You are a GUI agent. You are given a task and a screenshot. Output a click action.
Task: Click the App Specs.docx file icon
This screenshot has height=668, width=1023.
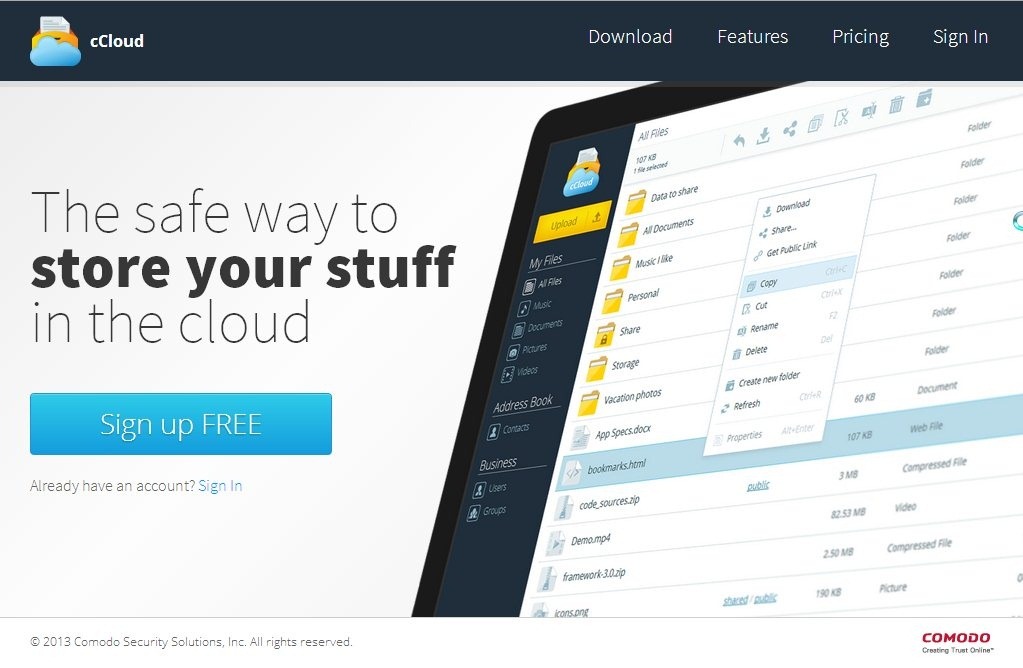click(x=580, y=436)
